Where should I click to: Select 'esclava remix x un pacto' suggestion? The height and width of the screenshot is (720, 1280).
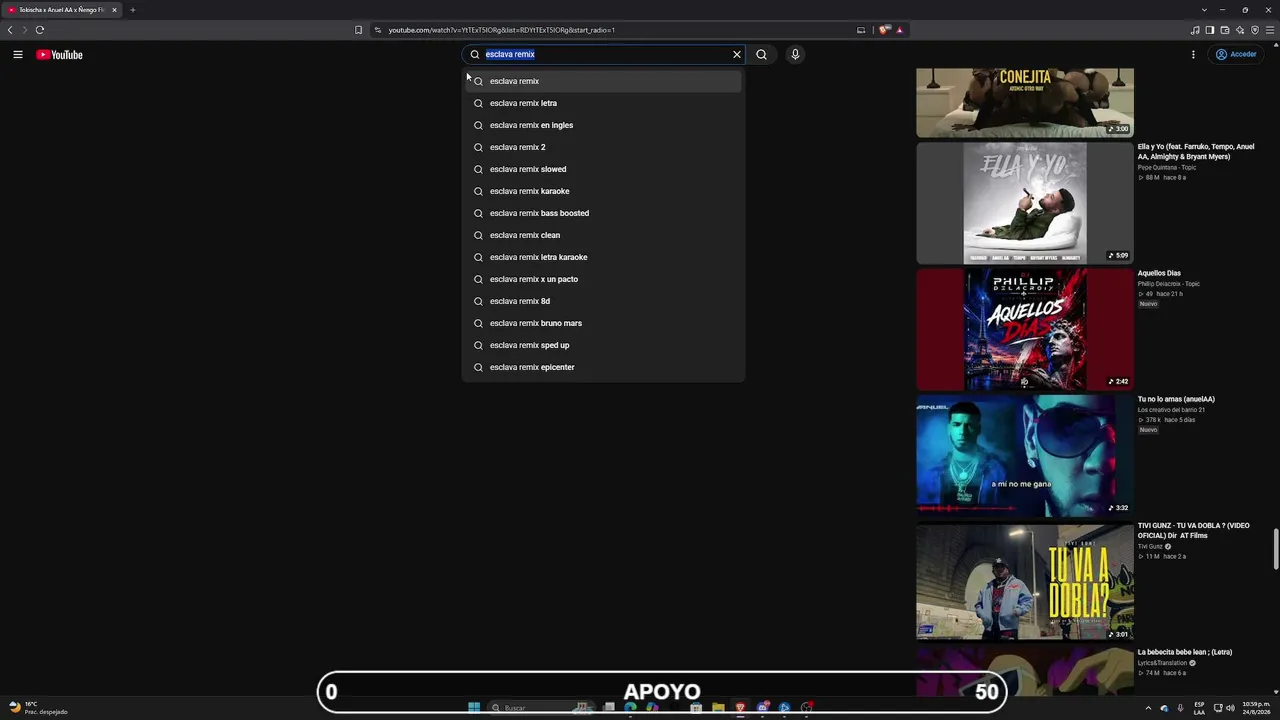603,279
